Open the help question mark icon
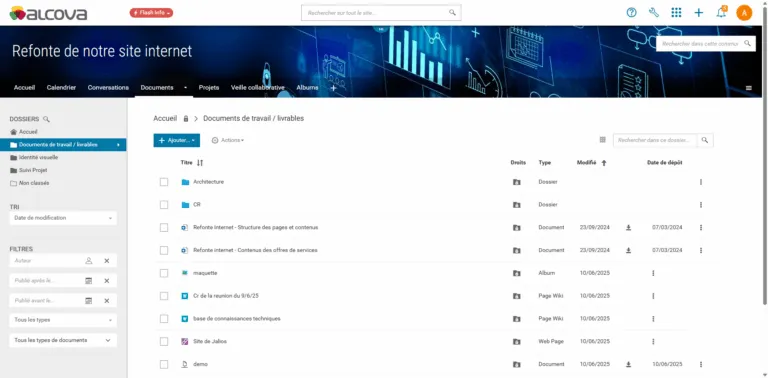The width and height of the screenshot is (768, 378). pos(631,13)
